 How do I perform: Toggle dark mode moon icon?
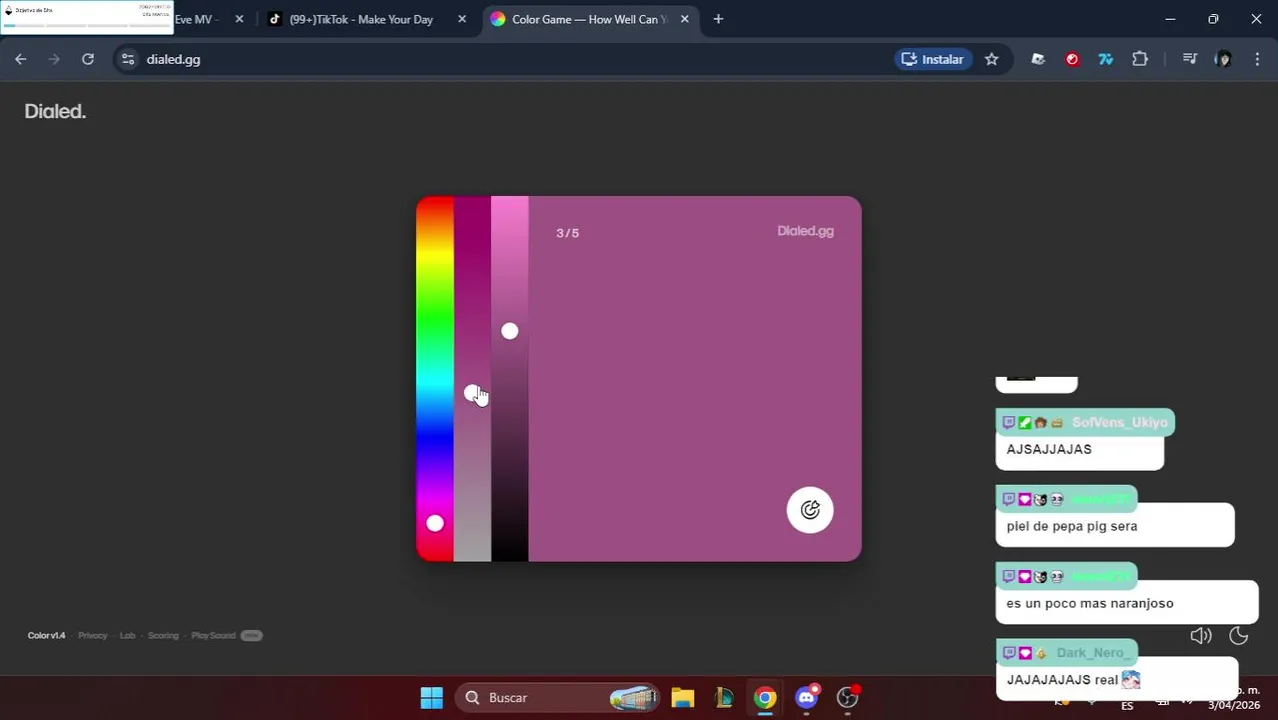(x=1238, y=636)
